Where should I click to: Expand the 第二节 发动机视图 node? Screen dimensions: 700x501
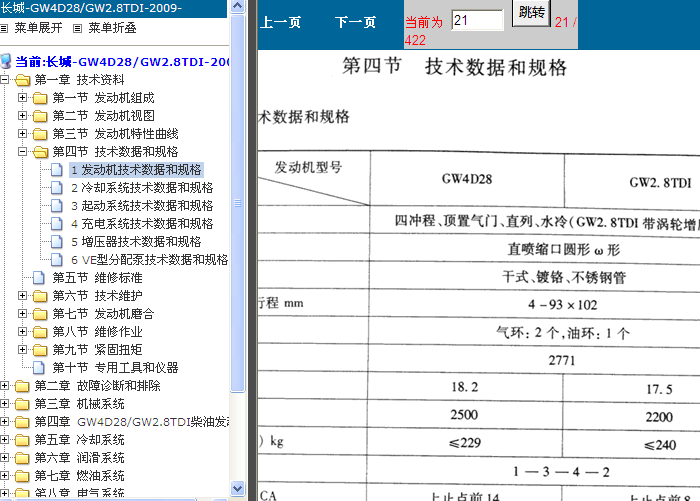(22, 116)
